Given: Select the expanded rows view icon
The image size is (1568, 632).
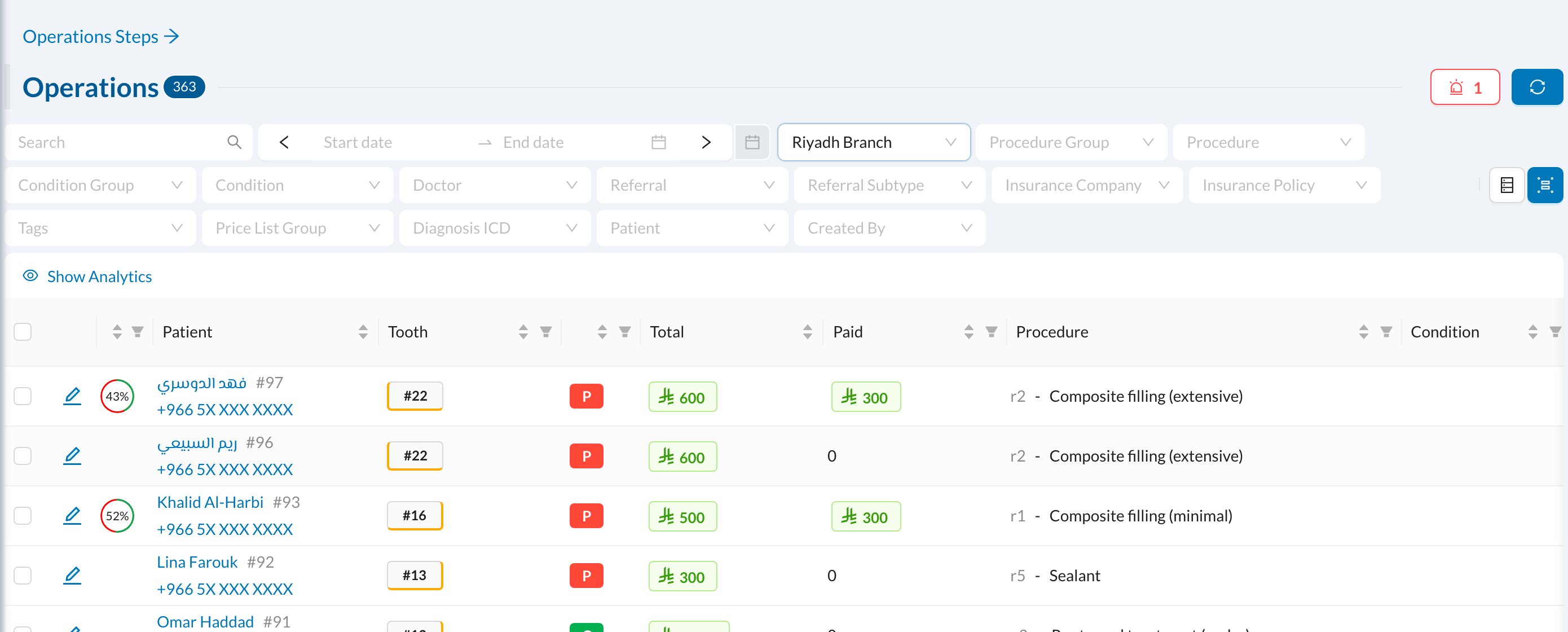Looking at the screenshot, I should 1544,185.
